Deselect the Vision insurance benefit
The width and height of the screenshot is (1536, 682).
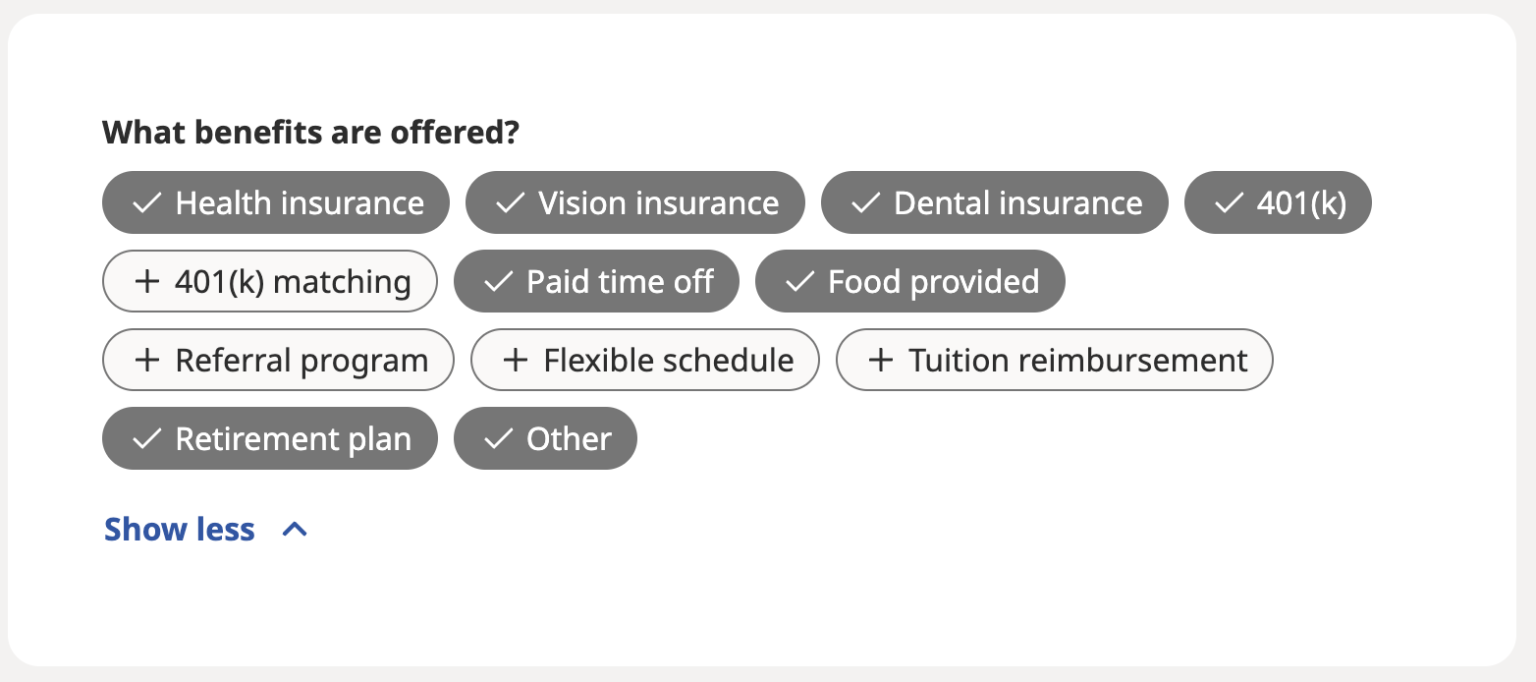click(635, 203)
